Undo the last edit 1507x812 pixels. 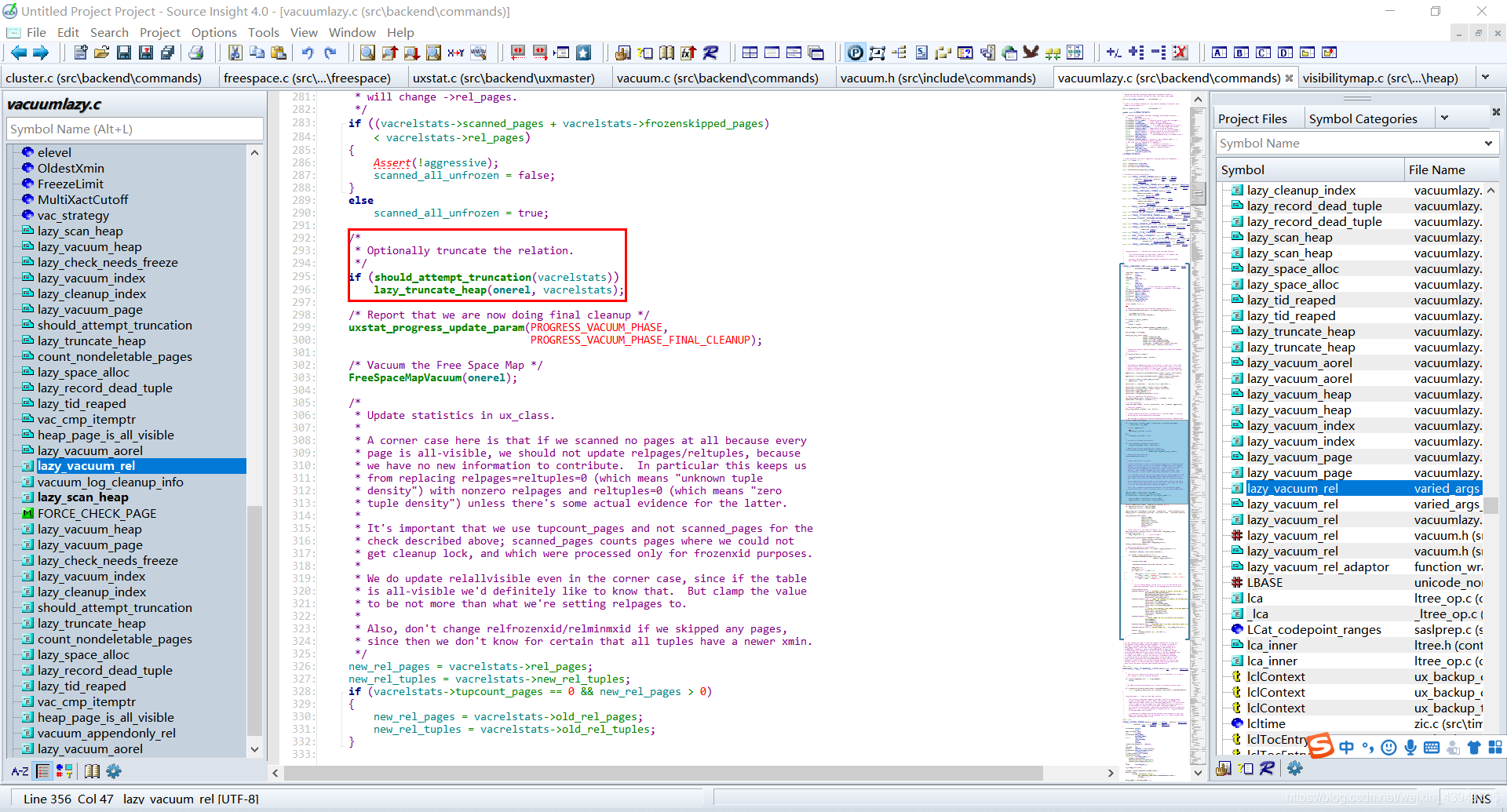point(308,53)
